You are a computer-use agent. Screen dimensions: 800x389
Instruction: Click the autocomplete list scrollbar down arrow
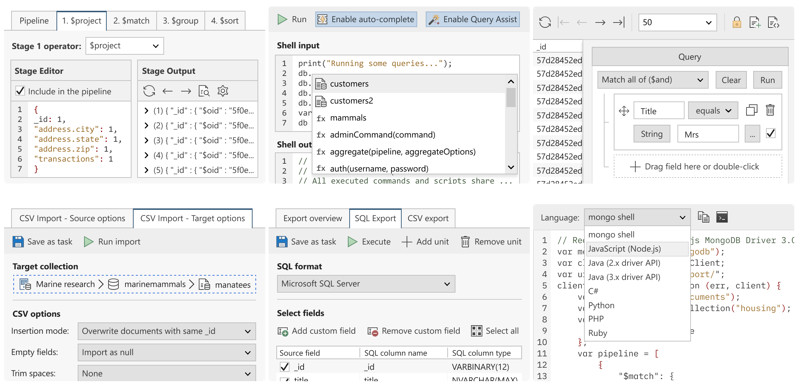511,167
